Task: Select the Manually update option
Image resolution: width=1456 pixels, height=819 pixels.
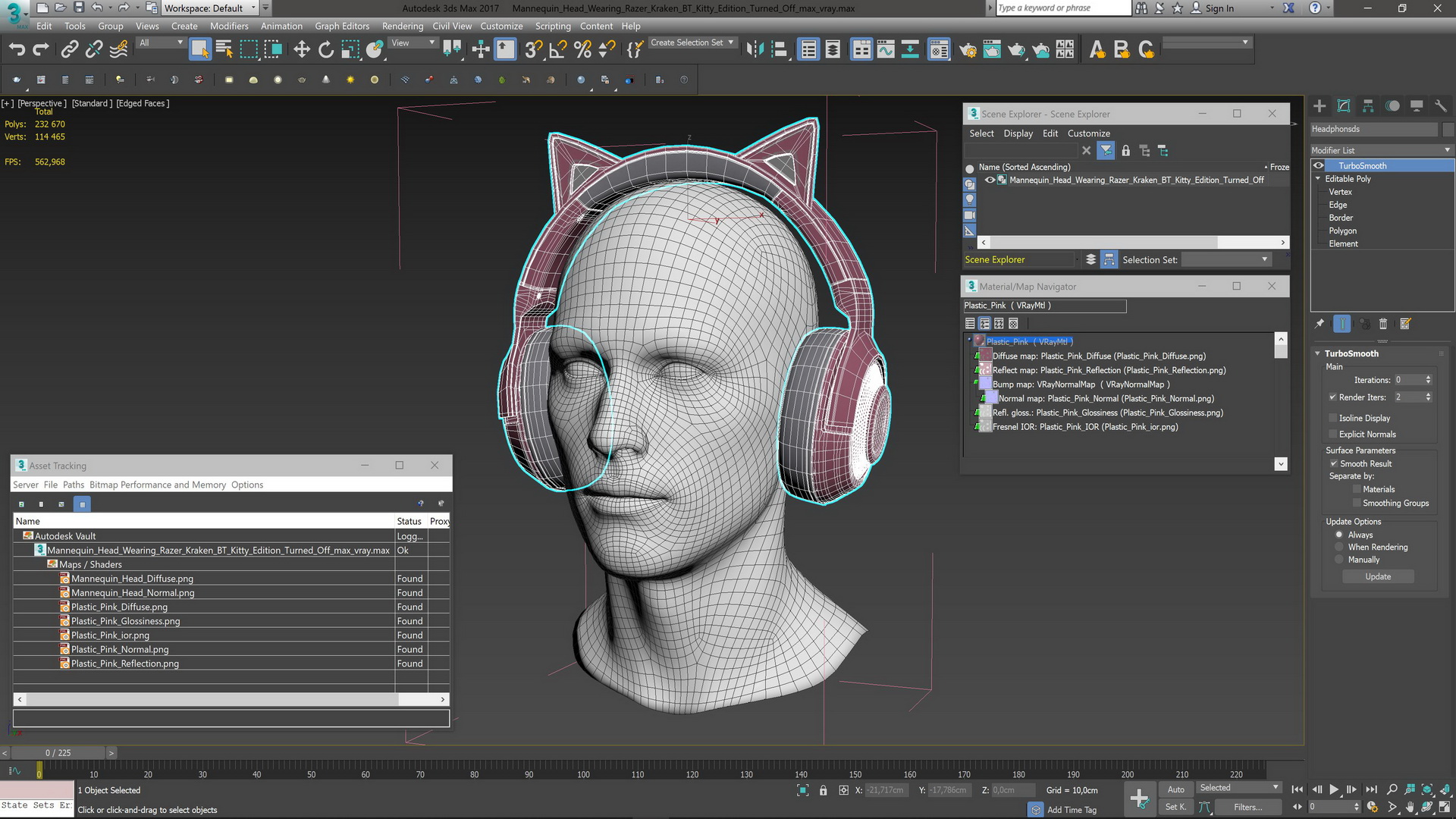Action: [x=1339, y=560]
